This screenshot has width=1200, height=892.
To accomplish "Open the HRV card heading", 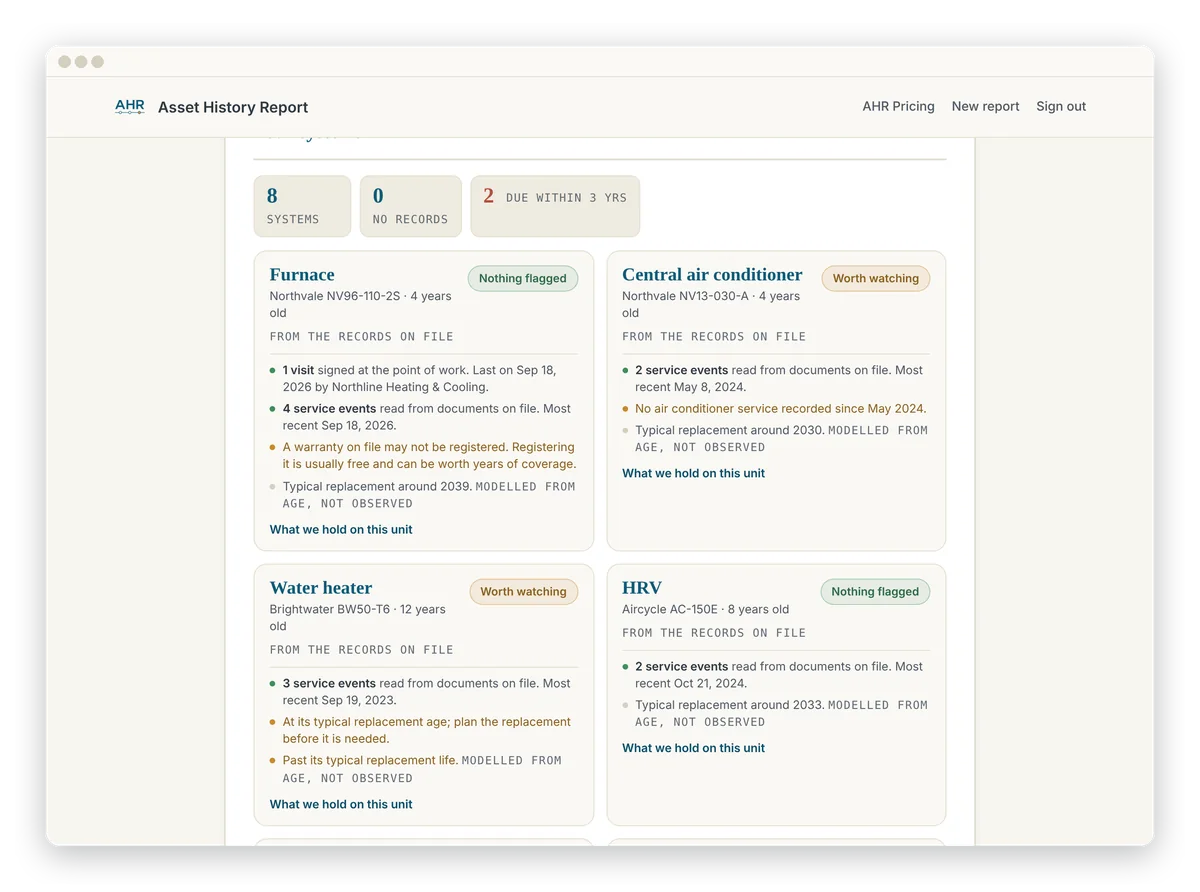I will coord(642,587).
